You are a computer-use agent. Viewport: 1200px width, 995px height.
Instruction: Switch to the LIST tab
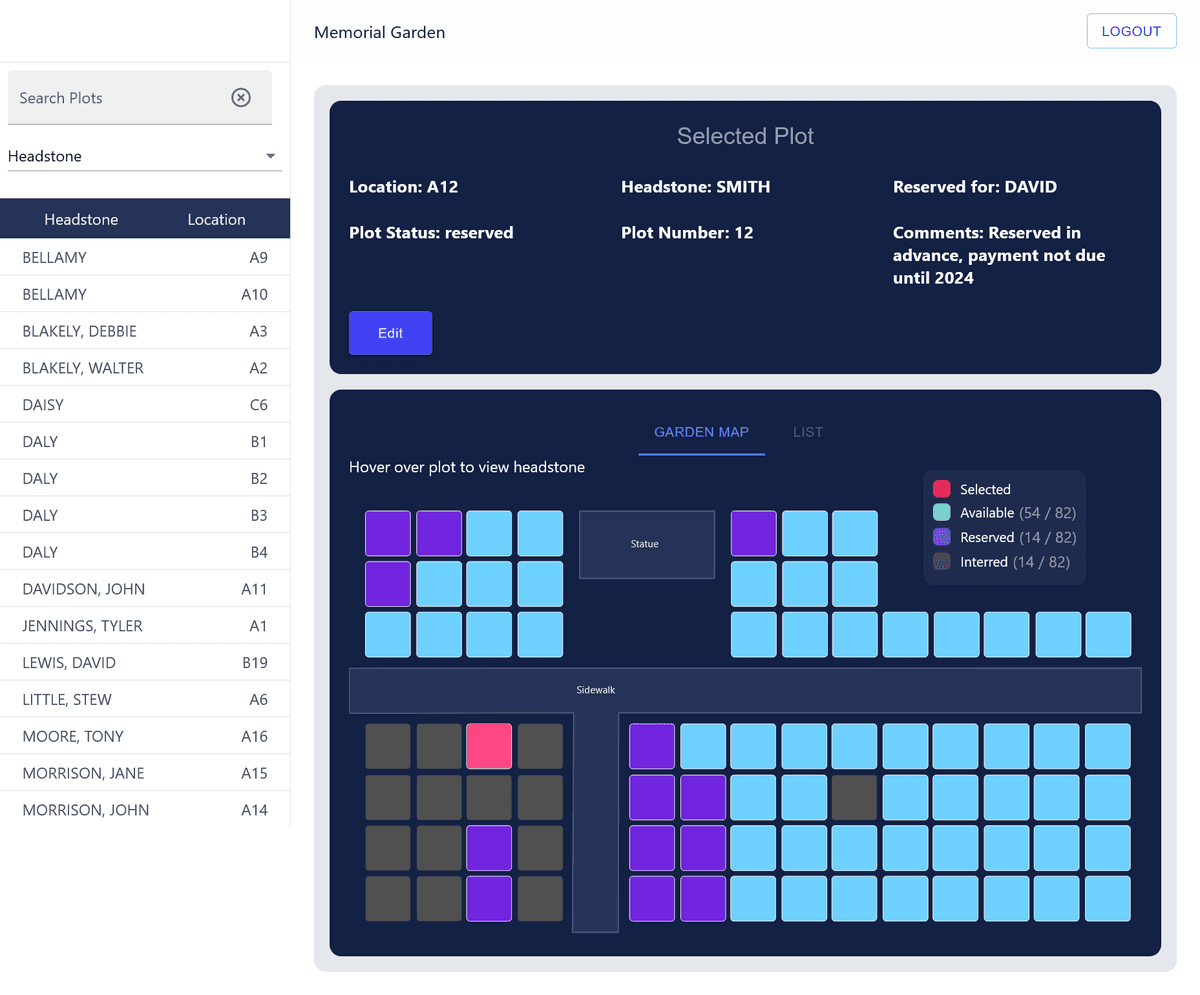(808, 432)
